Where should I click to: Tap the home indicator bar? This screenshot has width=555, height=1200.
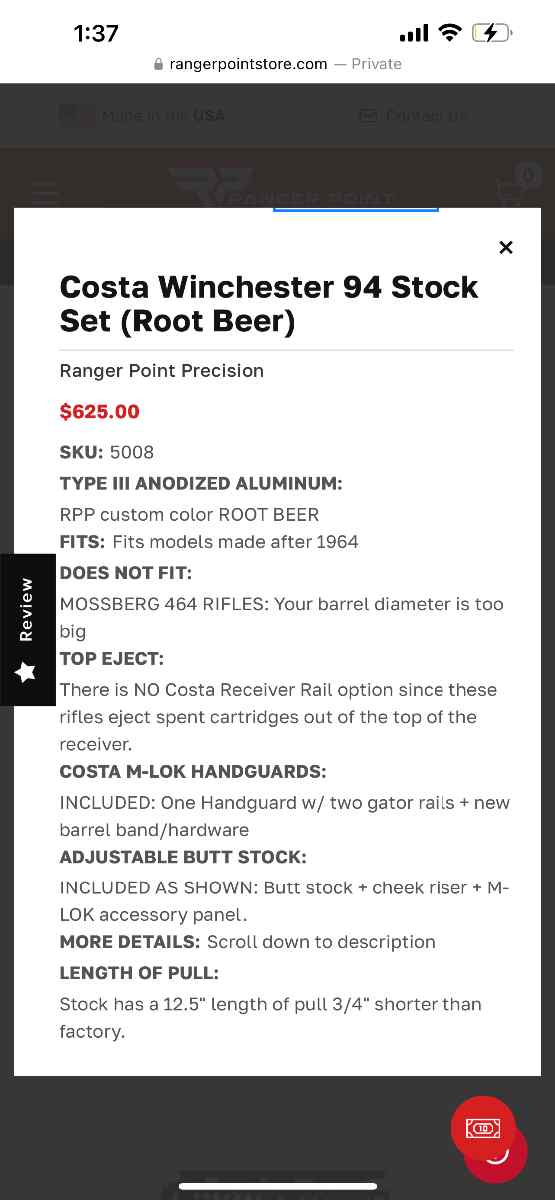tap(277, 1186)
